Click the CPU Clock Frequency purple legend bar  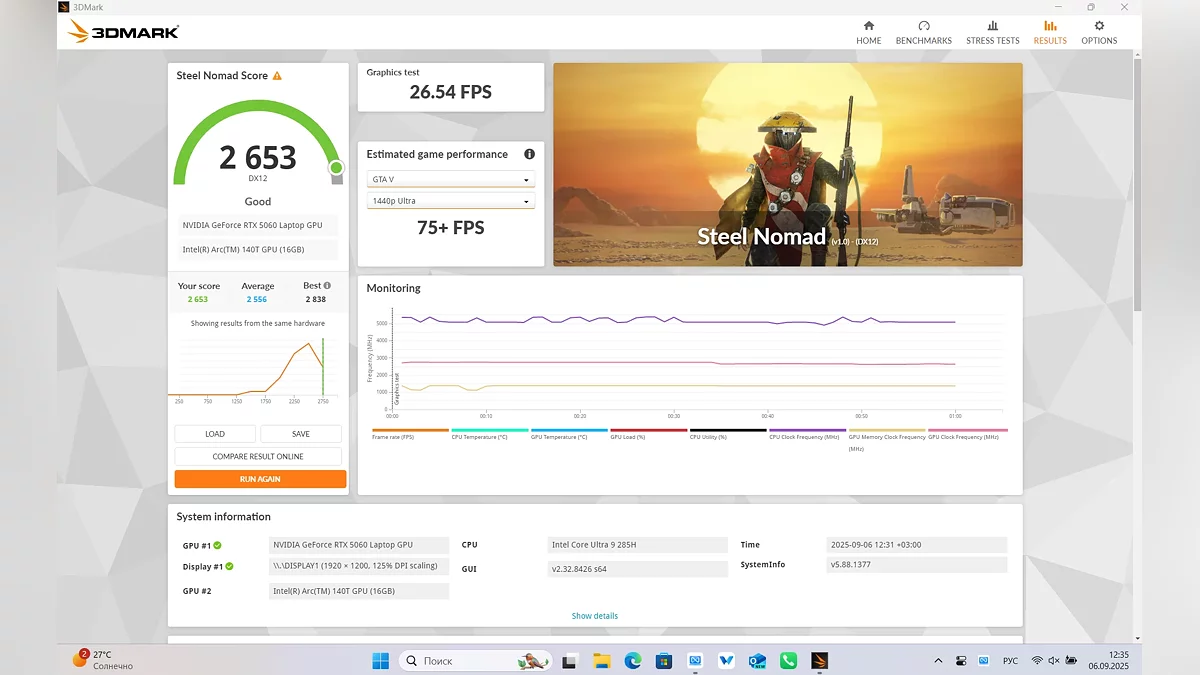[808, 432]
